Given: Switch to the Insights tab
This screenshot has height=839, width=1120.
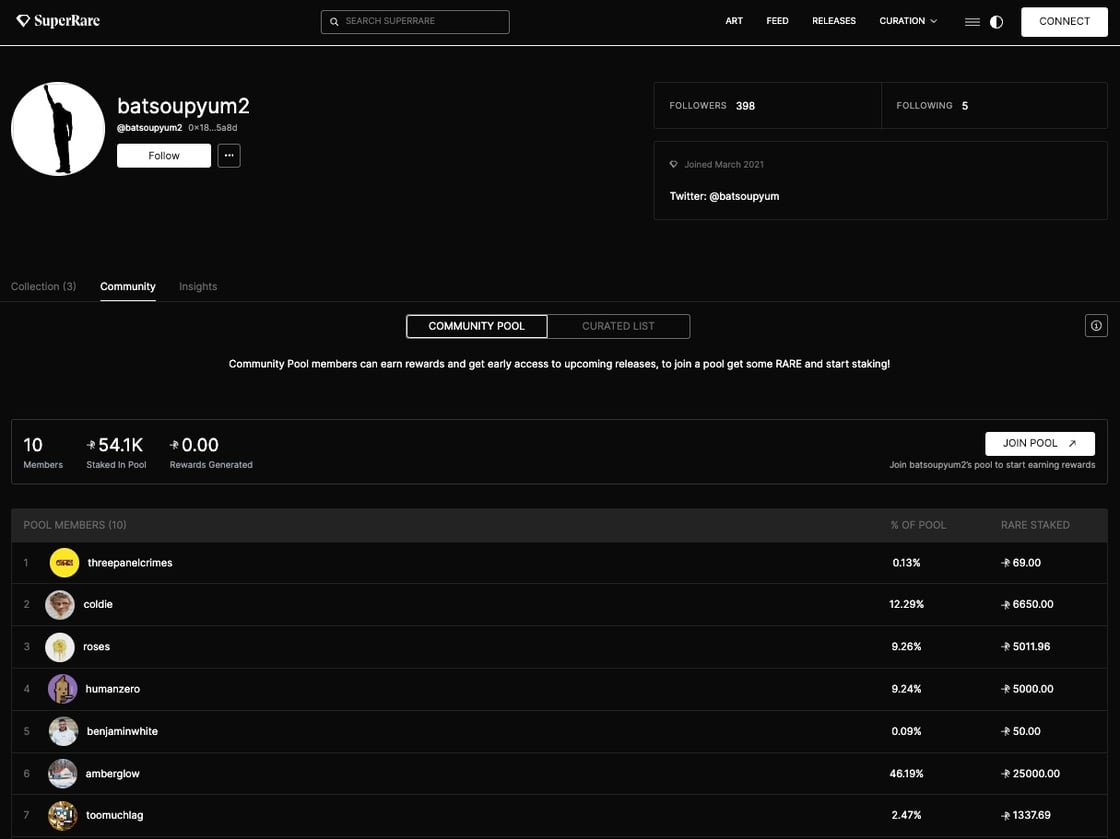Looking at the screenshot, I should pos(198,287).
